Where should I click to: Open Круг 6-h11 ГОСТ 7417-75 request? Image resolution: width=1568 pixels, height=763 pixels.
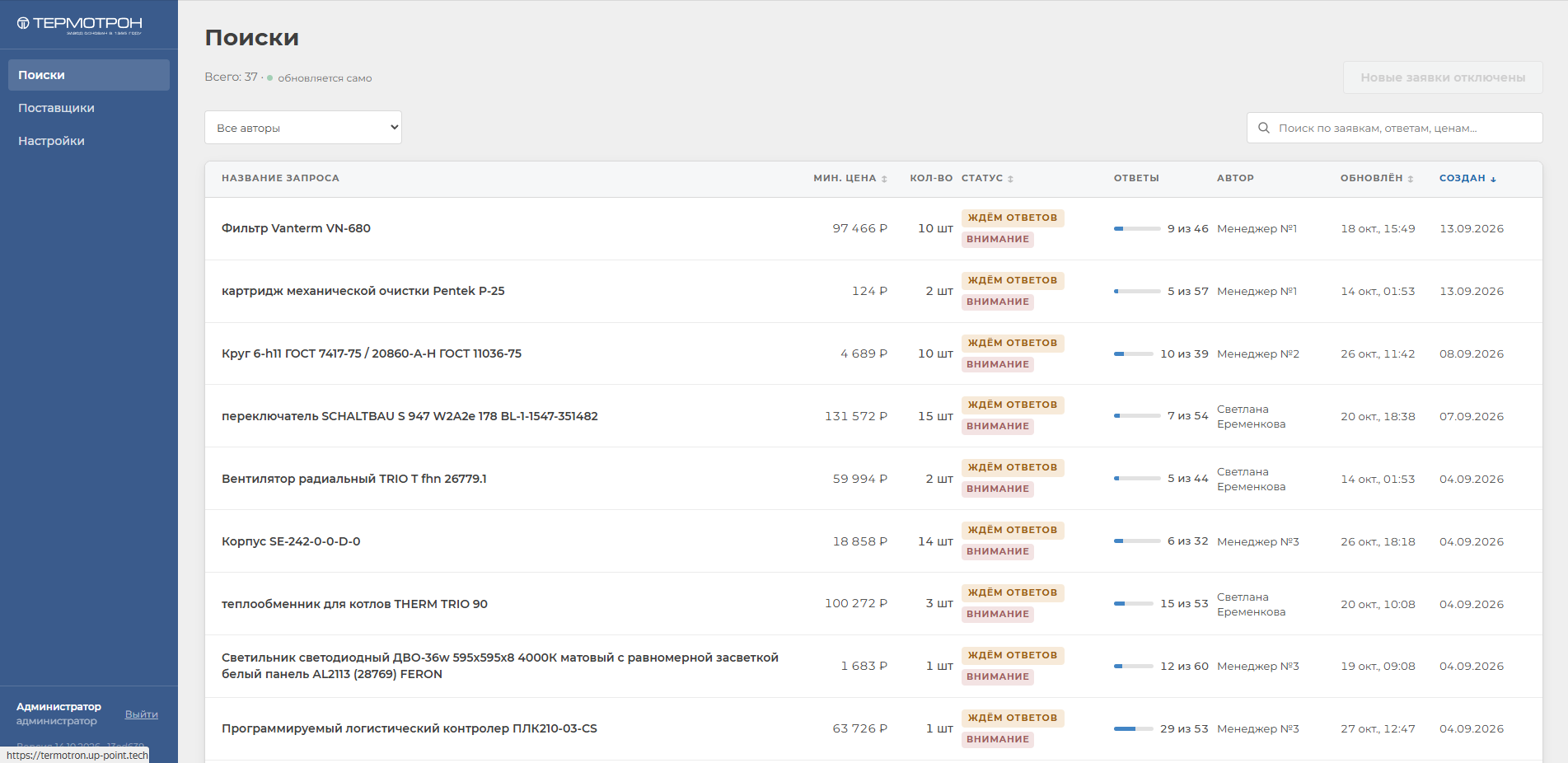[x=372, y=353]
